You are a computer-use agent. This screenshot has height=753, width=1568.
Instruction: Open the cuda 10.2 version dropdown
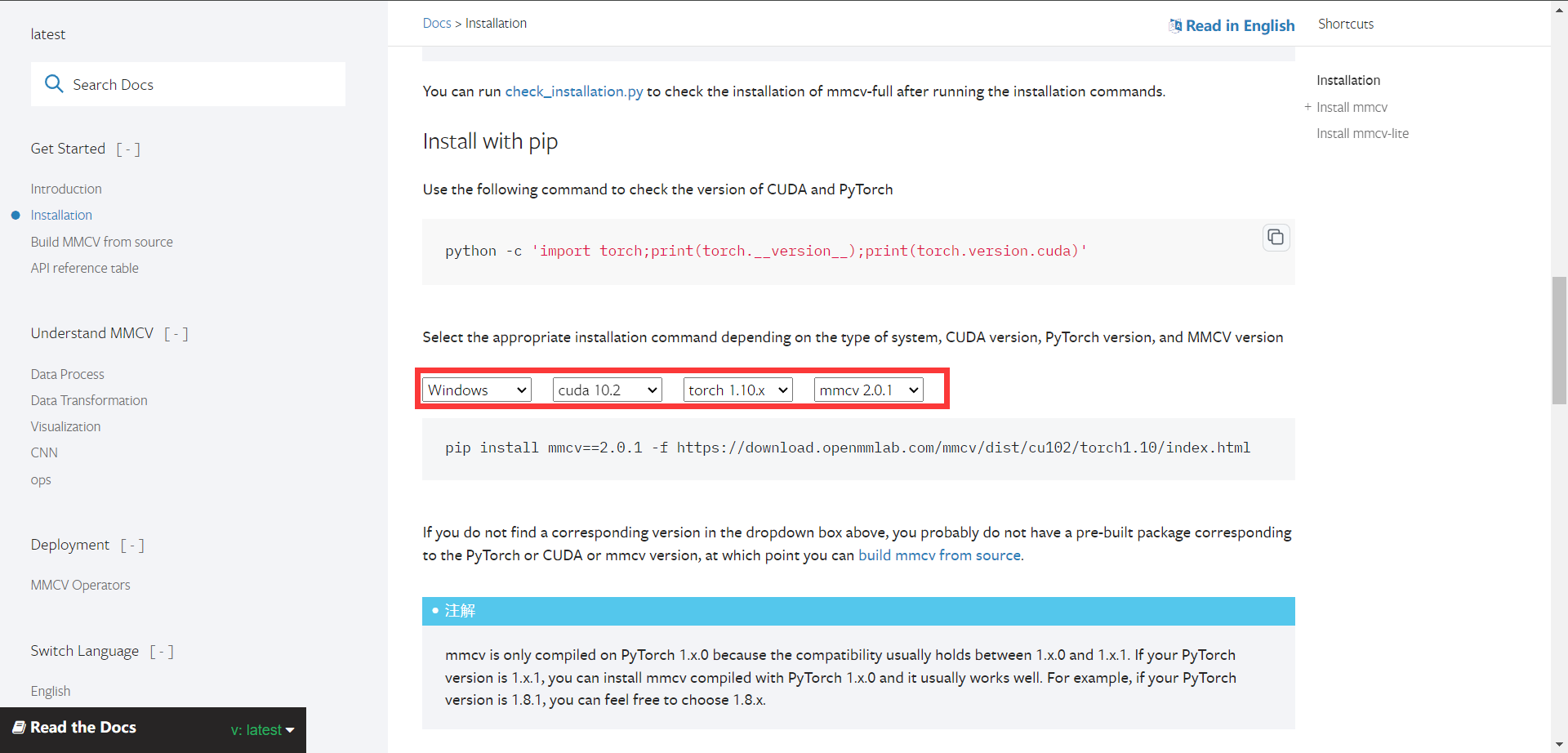[607, 390]
